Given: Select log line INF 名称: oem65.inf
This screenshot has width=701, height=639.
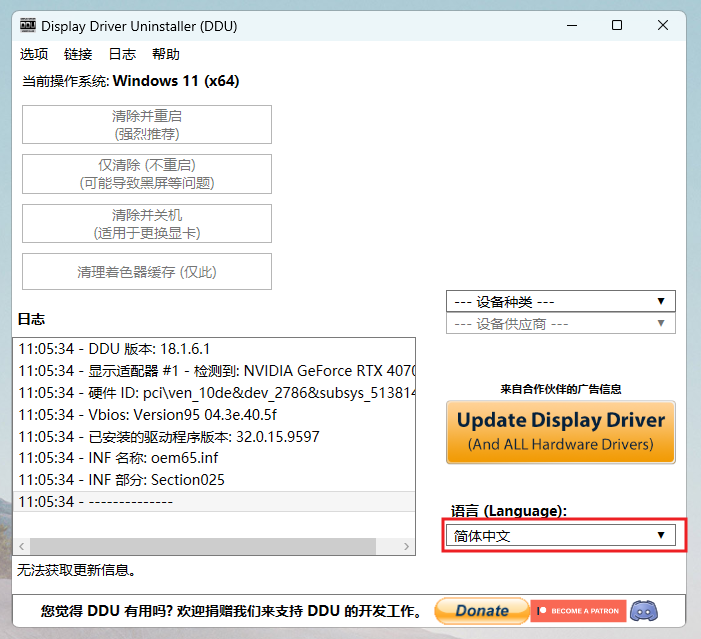Looking at the screenshot, I should (214, 458).
